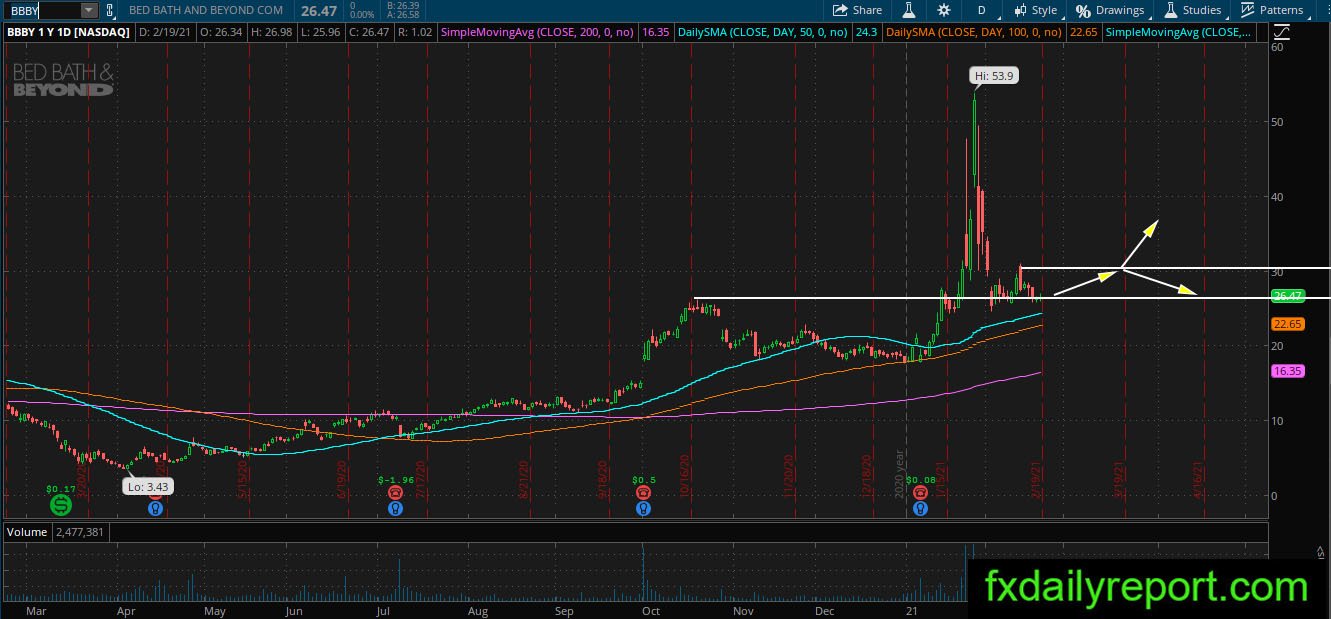The height and width of the screenshot is (619, 1331).
Task: Click the Volume study label
Action: click(28, 532)
